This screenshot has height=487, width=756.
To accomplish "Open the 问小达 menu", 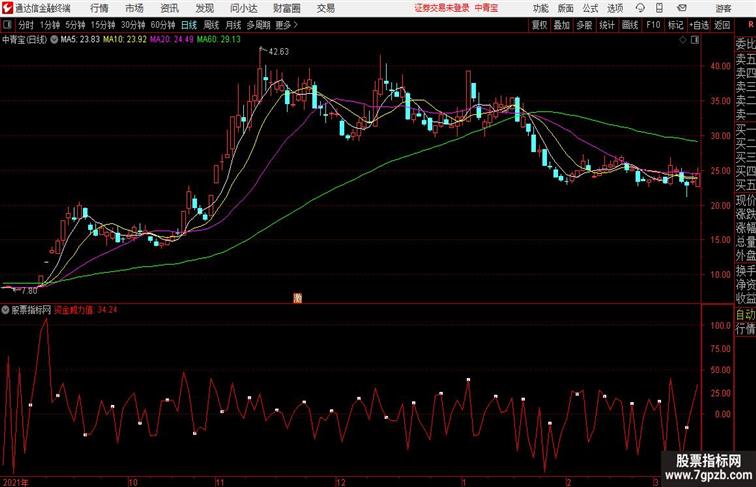I will click(x=243, y=8).
